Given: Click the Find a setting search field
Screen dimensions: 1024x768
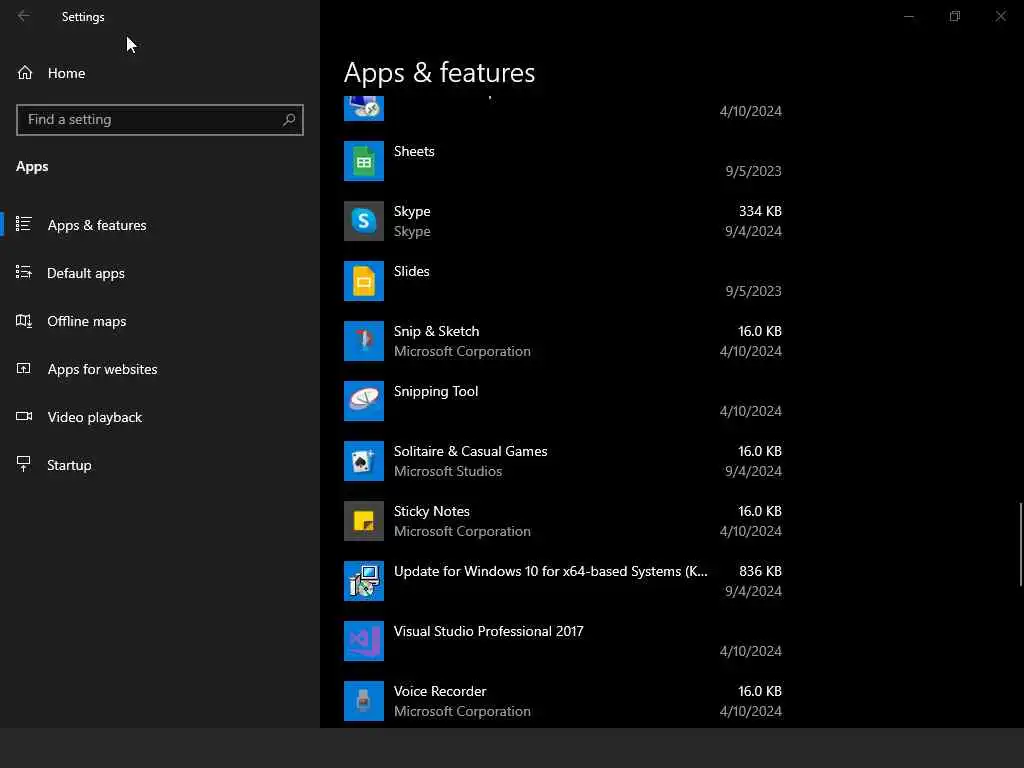Looking at the screenshot, I should coord(159,120).
